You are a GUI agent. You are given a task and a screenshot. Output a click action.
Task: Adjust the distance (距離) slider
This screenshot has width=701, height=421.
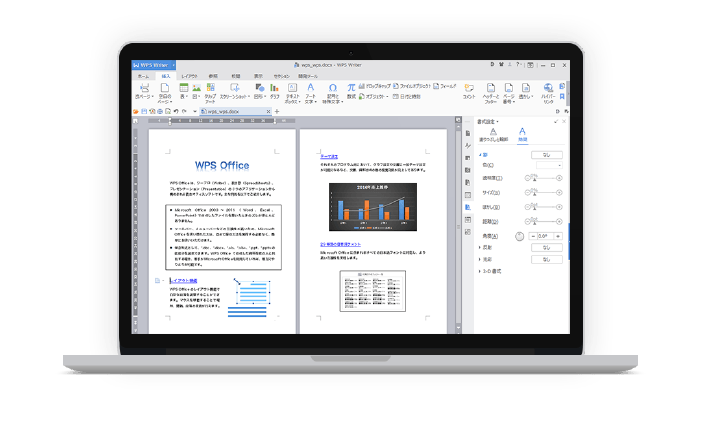[543, 221]
